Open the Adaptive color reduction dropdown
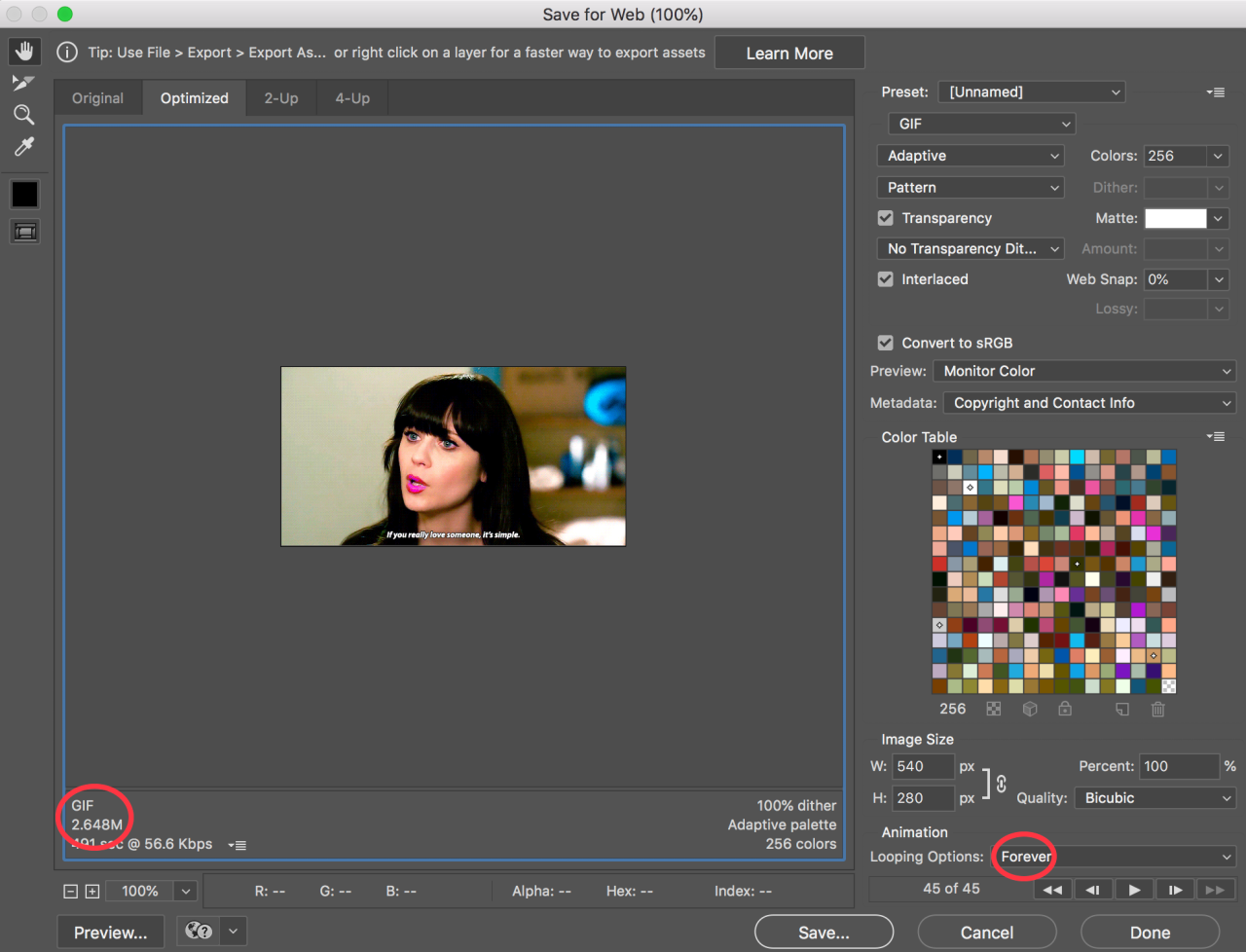Viewport: 1246px width, 952px height. tap(971, 156)
